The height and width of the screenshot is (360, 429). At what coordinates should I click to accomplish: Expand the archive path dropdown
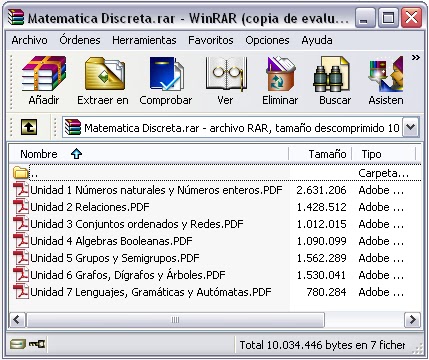coord(411,127)
